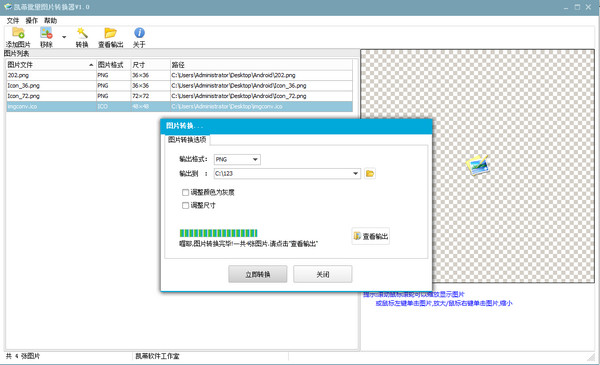
Task: Open the 帮助 menu
Action: [50, 21]
